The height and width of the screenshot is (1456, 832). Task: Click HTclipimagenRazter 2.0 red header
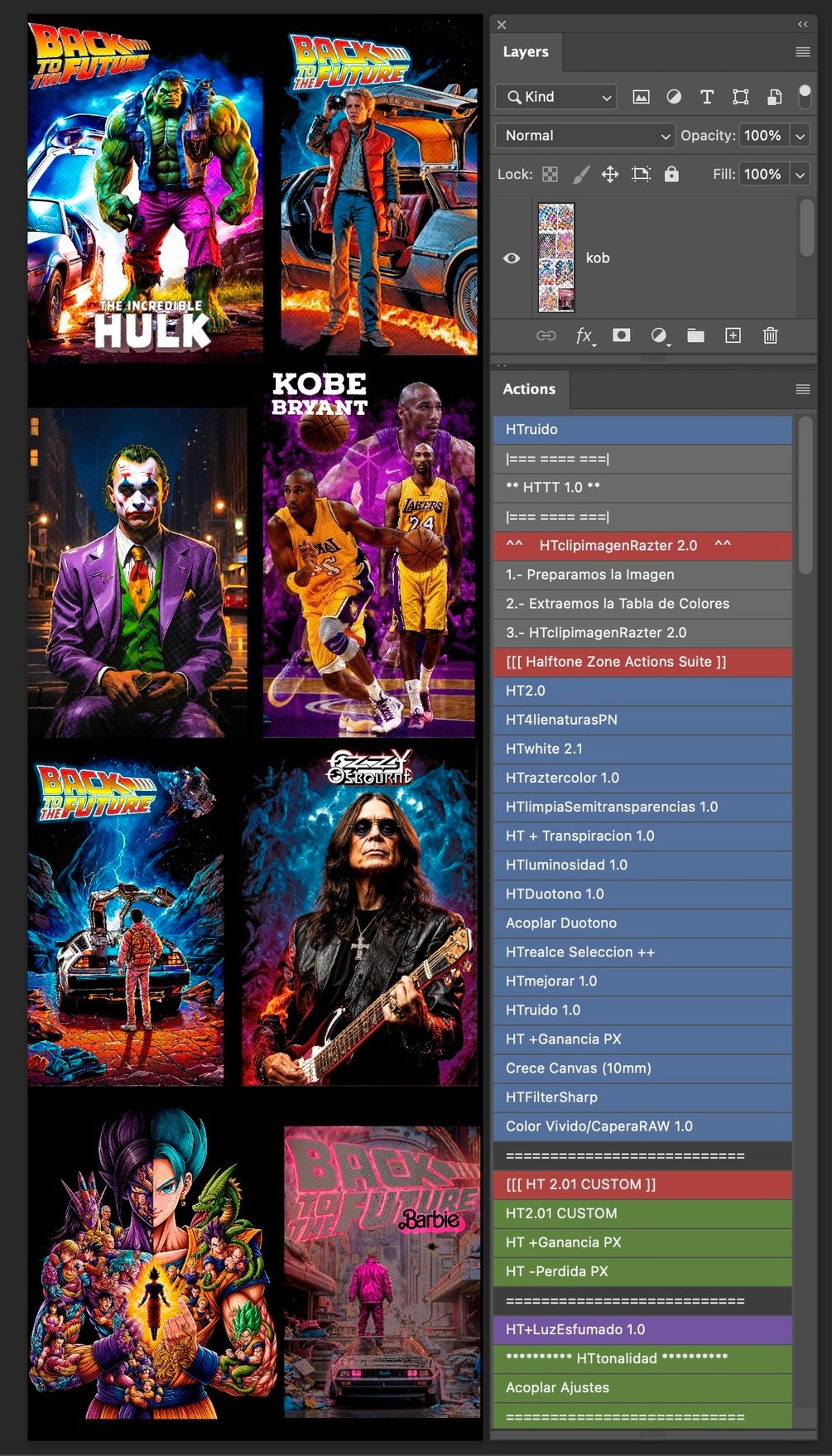pos(642,545)
